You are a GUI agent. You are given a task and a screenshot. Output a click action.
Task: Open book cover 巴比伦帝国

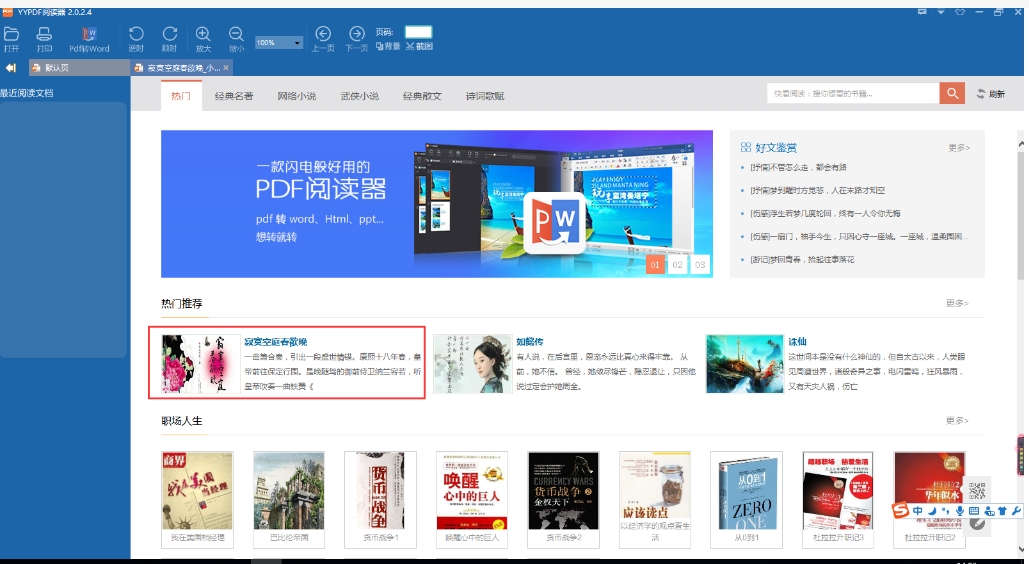click(289, 490)
